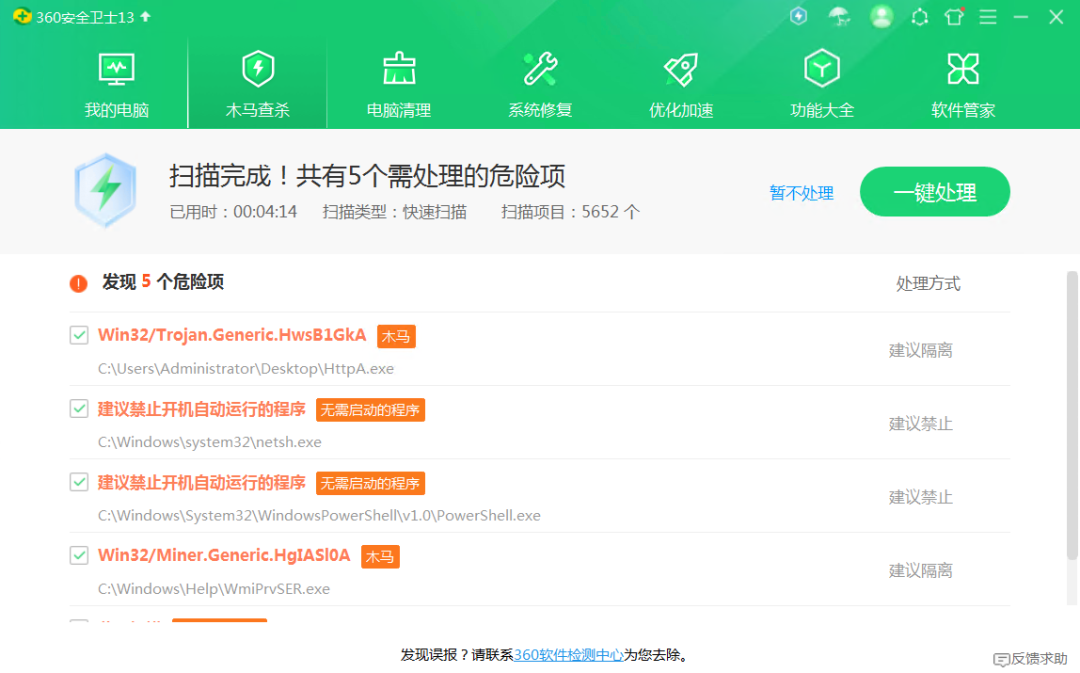
Task: Click the 暂不处理 skip link
Action: (801, 193)
